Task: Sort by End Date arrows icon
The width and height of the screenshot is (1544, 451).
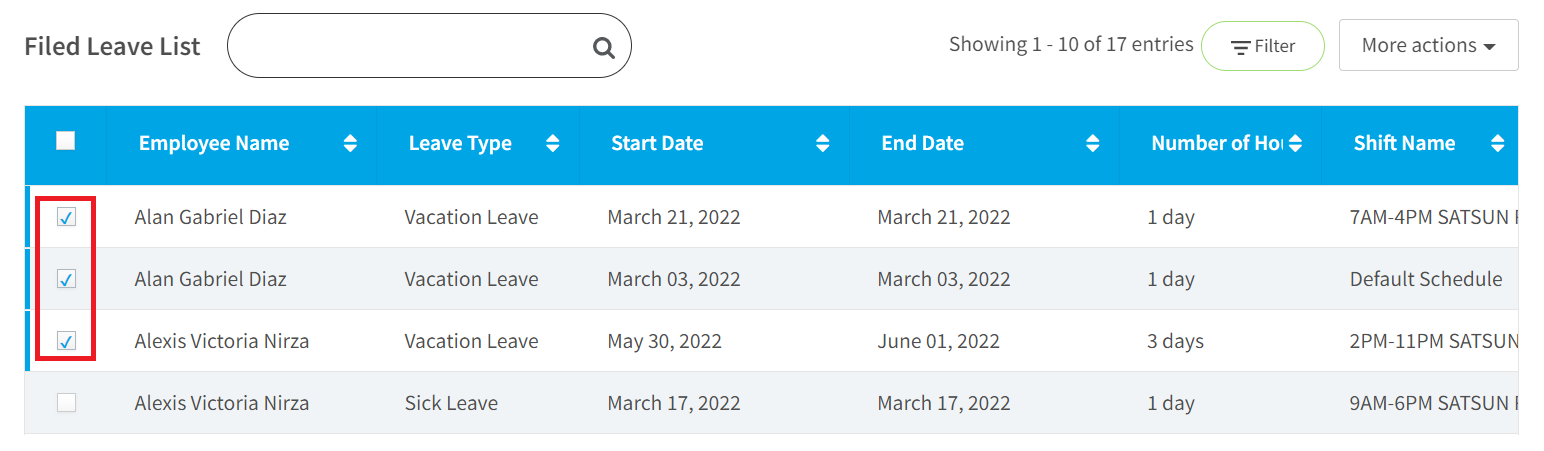Action: tap(1093, 144)
